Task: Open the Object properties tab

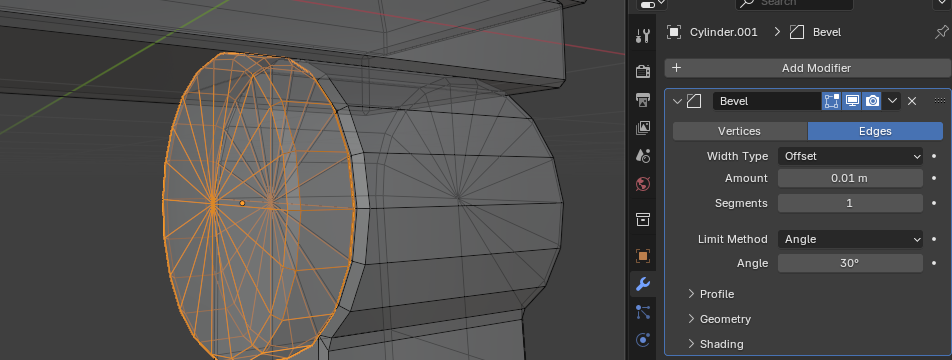Action: tap(643, 256)
